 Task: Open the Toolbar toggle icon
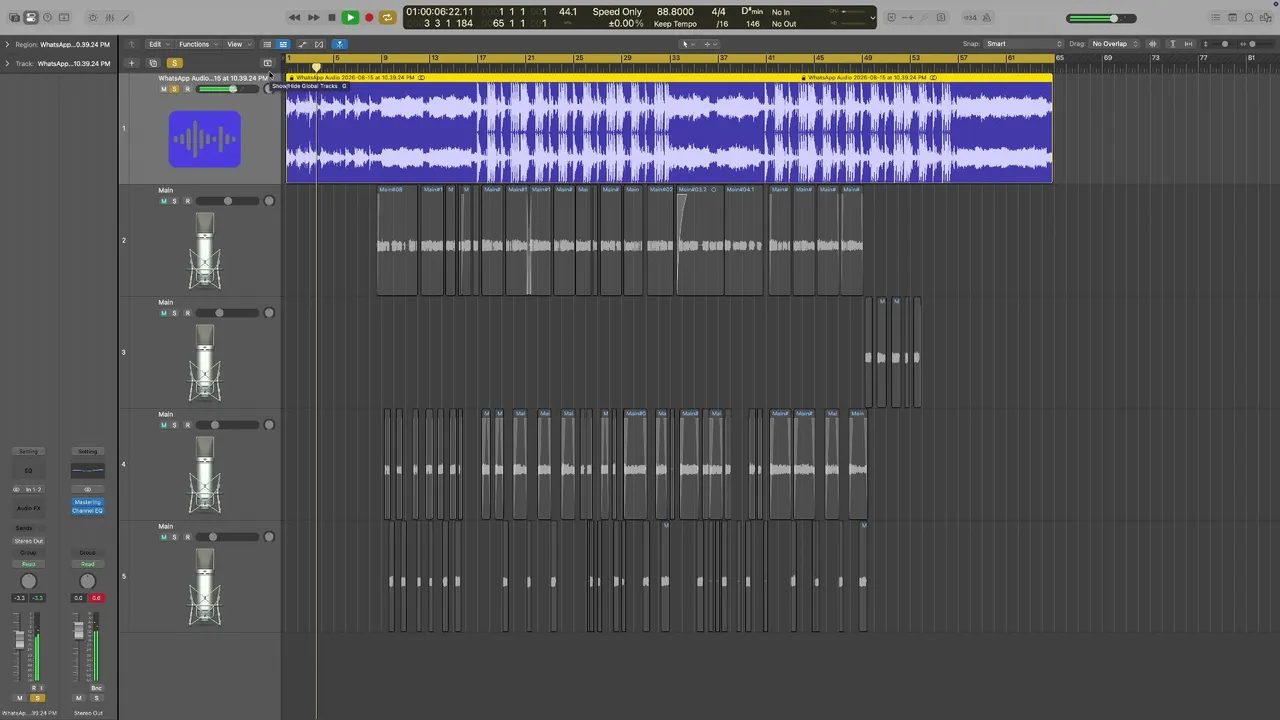tap(64, 17)
